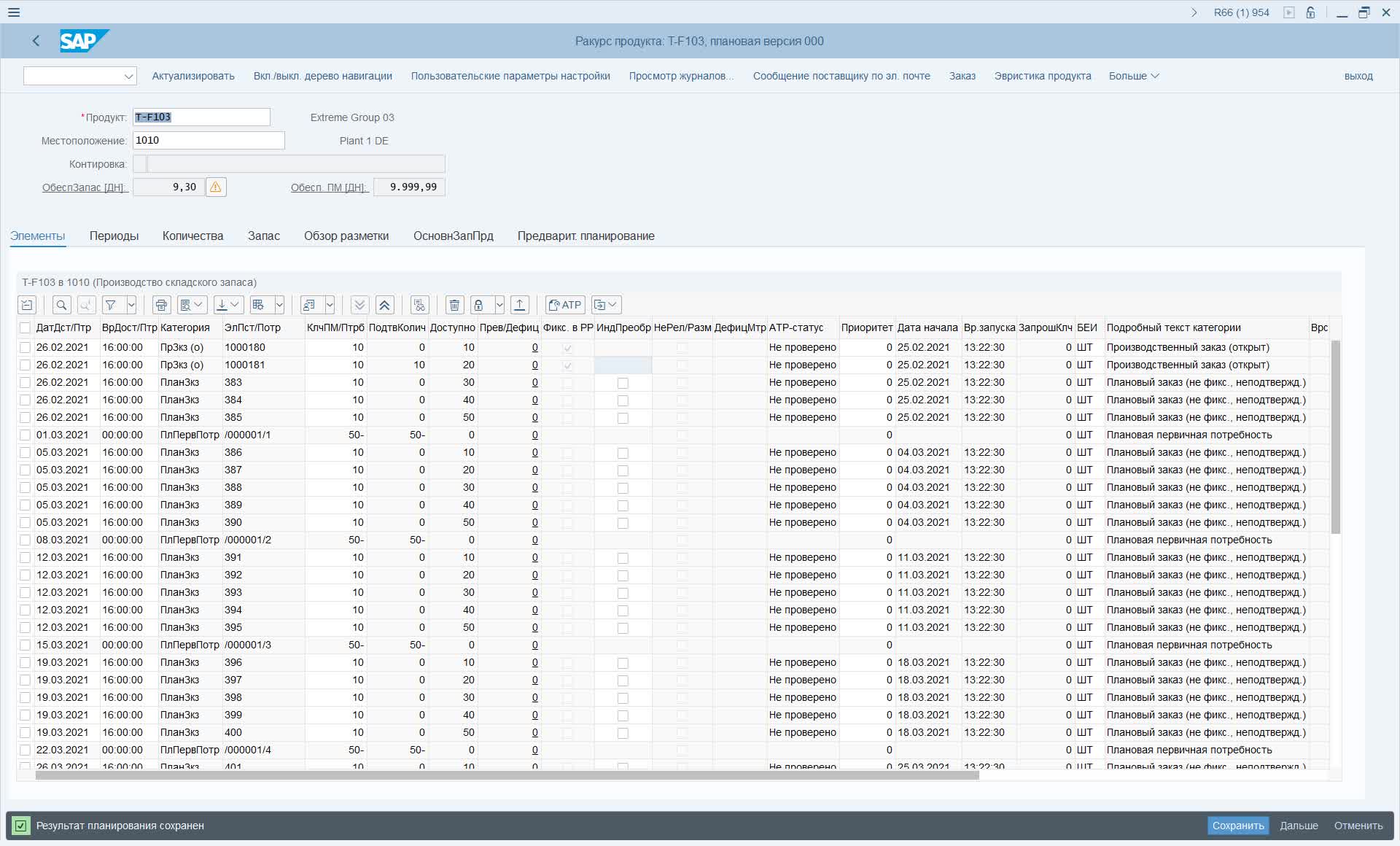Click the upload arrow icon in the toolbar
This screenshot has height=846, width=1400.
[519, 305]
